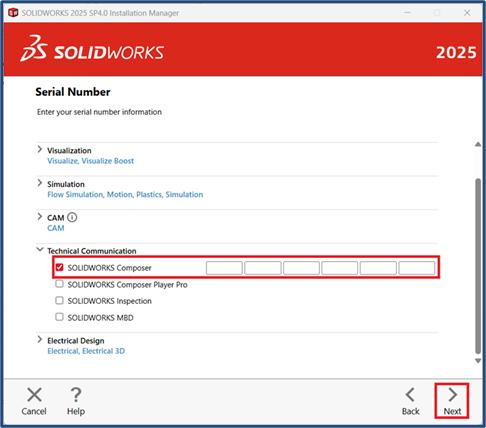Click the CAM info icon

point(72,217)
